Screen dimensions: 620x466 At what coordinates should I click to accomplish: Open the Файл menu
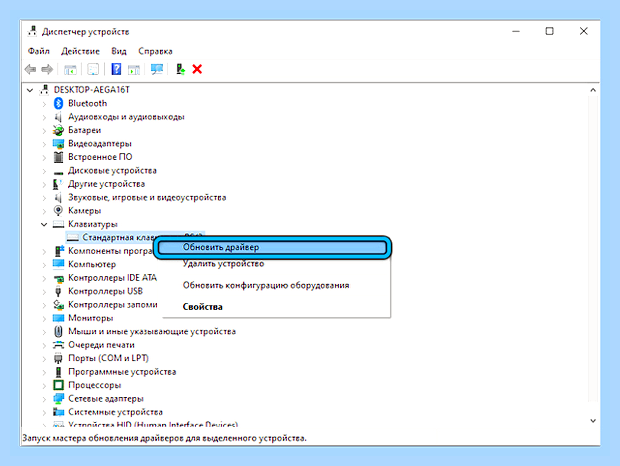[39, 51]
